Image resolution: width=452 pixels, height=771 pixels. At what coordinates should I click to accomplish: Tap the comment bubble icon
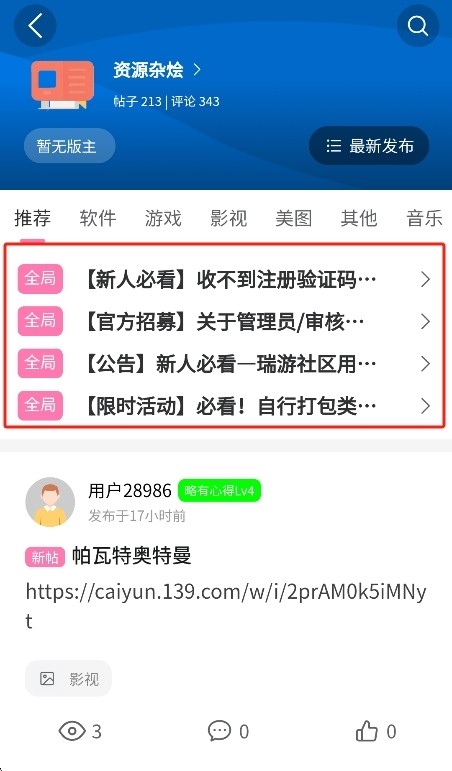click(x=219, y=731)
